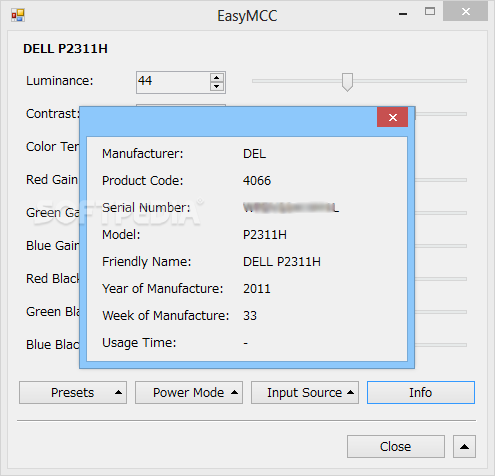Click the Usage Time label
Screen dimensions: 495x476
click(139, 343)
